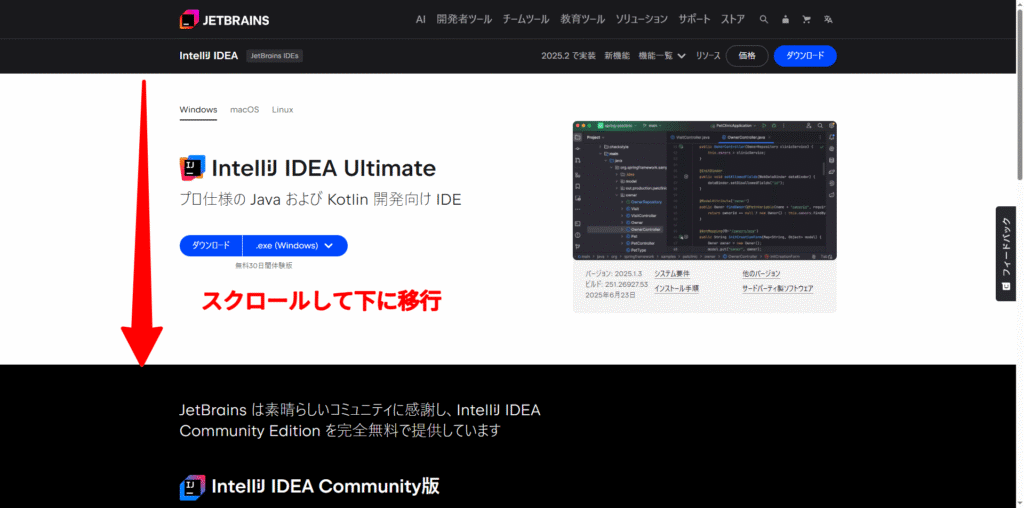The width and height of the screenshot is (1024, 508).
Task: Click the 2025年6月23日 date text
Action: [x=609, y=295]
